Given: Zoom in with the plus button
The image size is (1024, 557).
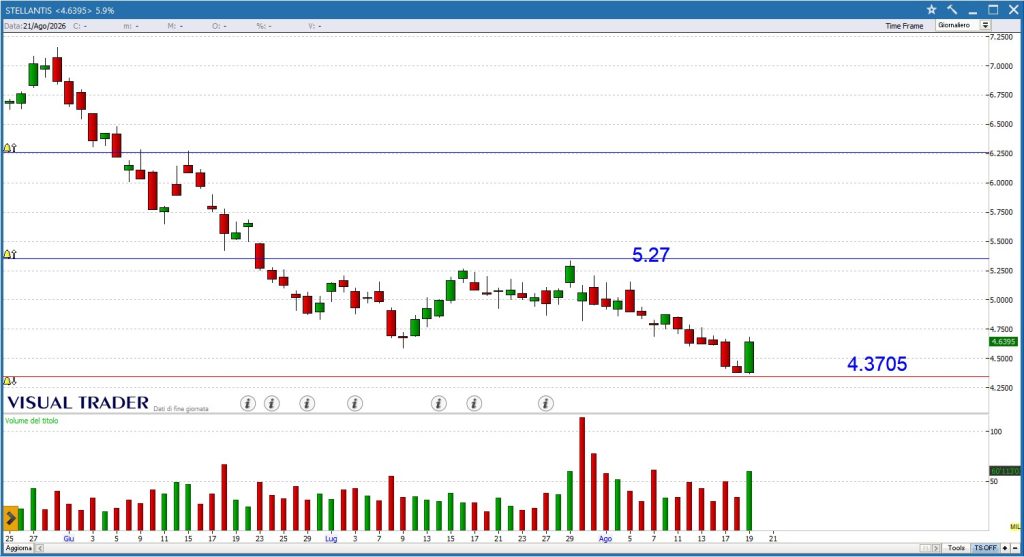Looking at the screenshot, I should coord(1005,548).
